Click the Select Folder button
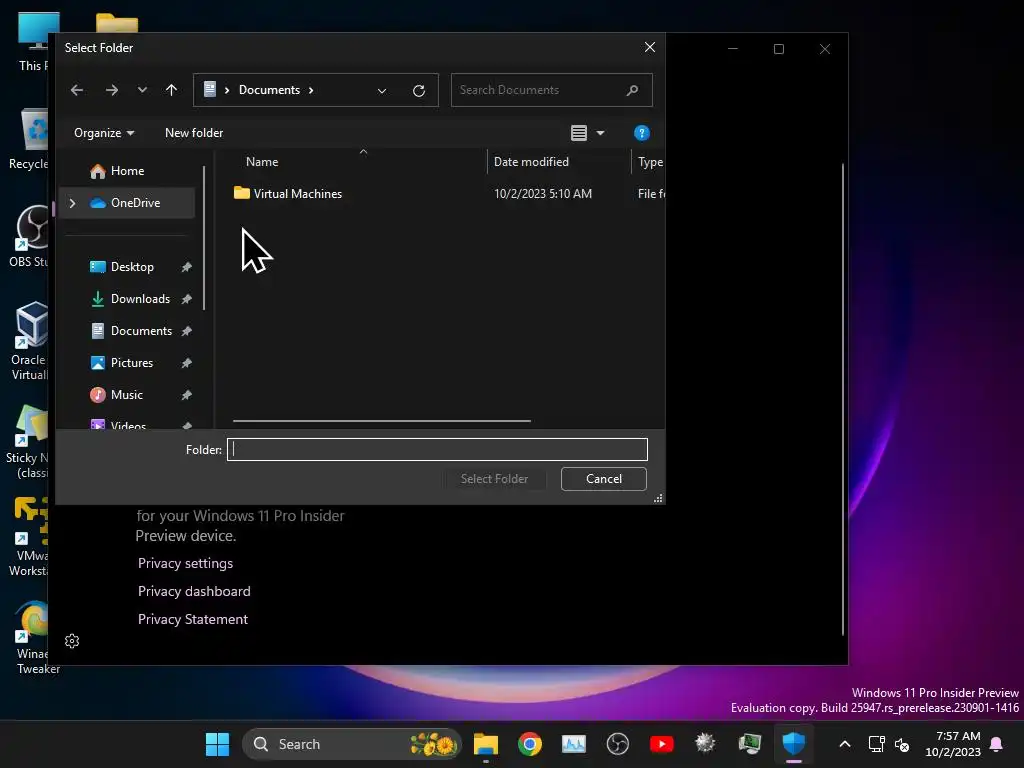The image size is (1024, 768). point(494,479)
